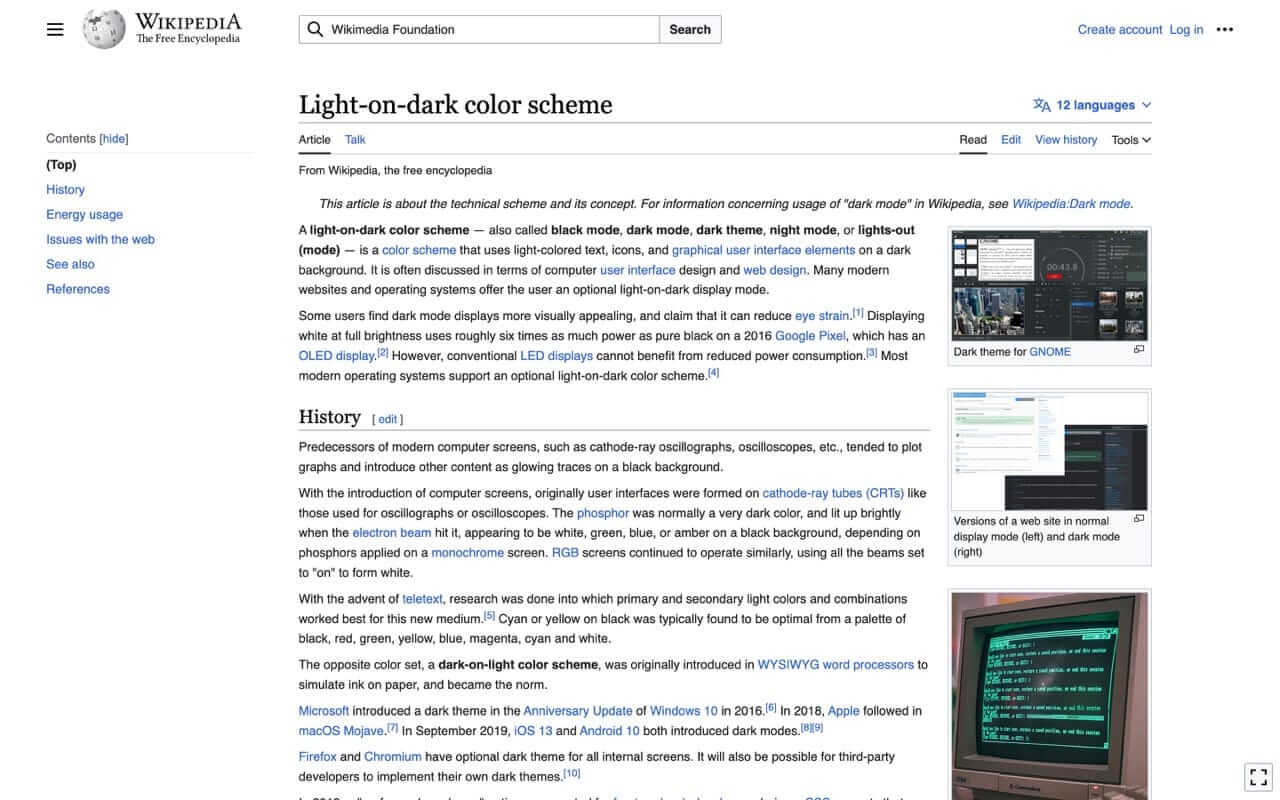Open the Firefox link
The height and width of the screenshot is (800, 1280).
coord(318,757)
